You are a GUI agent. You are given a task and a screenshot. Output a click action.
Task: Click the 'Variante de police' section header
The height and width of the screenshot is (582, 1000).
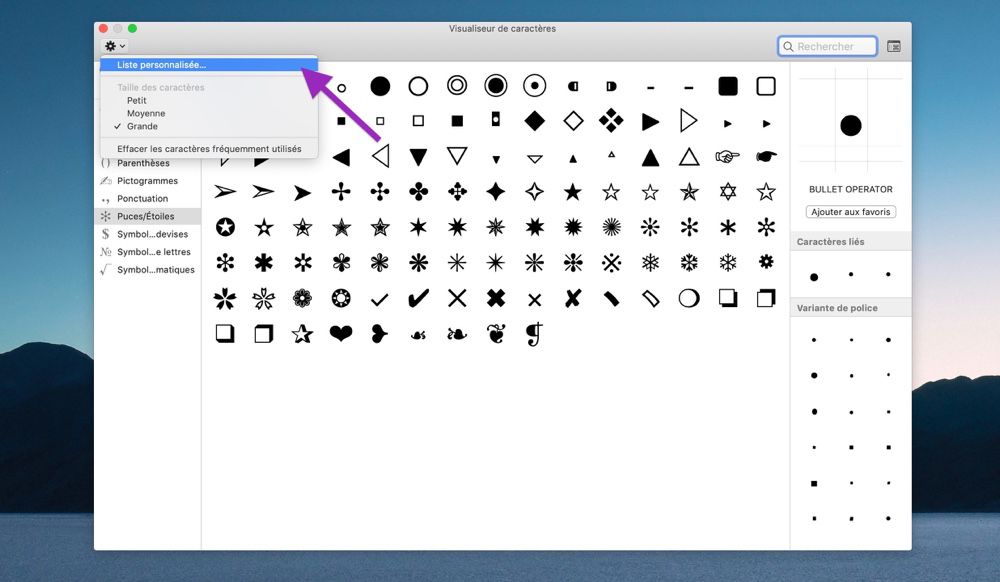(x=851, y=308)
